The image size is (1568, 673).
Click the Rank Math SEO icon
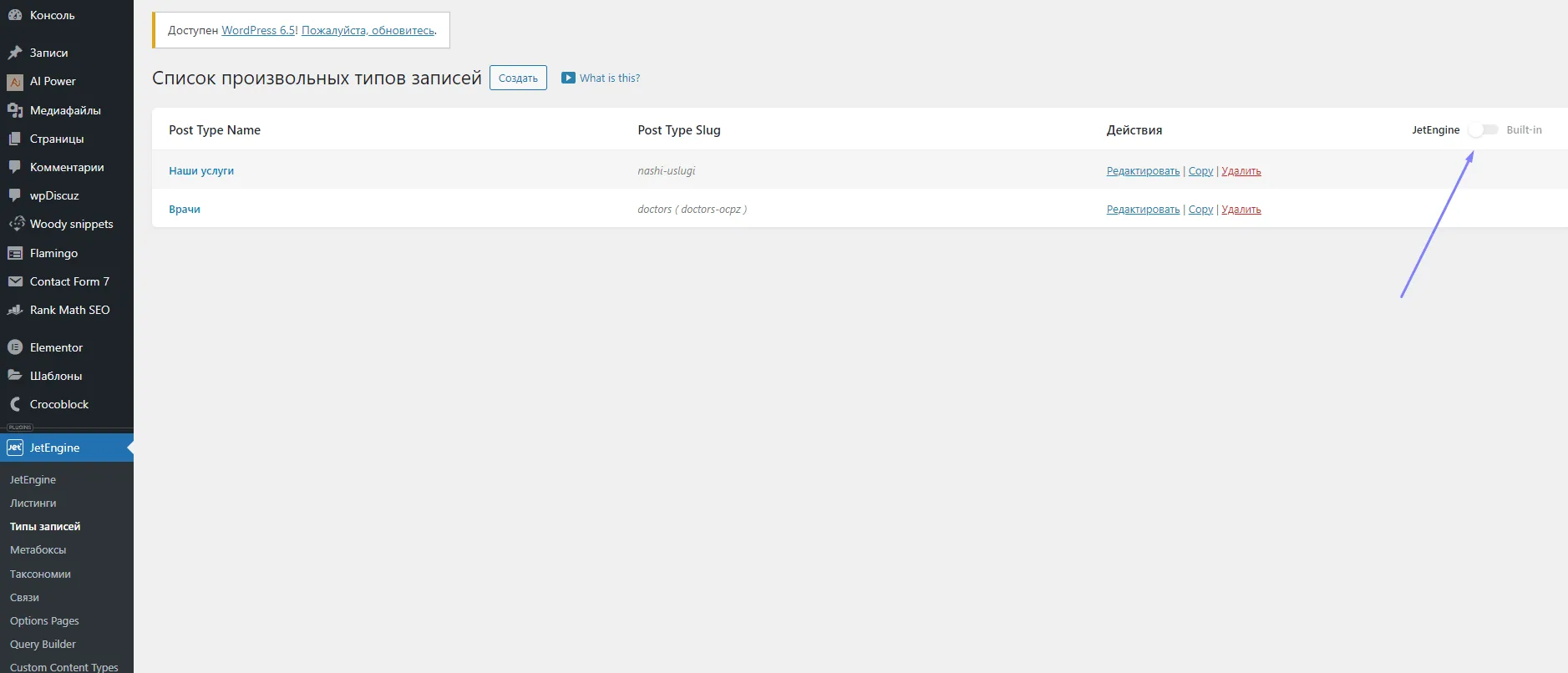pyautogui.click(x=14, y=310)
